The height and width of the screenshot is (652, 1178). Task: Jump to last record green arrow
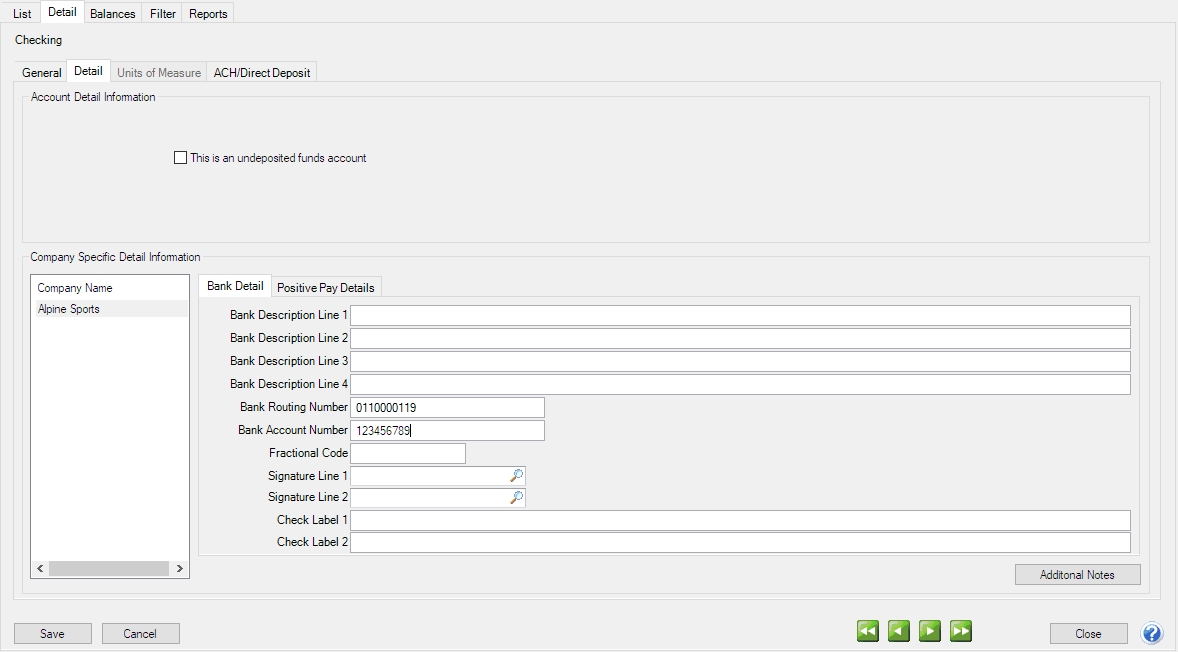[961, 631]
